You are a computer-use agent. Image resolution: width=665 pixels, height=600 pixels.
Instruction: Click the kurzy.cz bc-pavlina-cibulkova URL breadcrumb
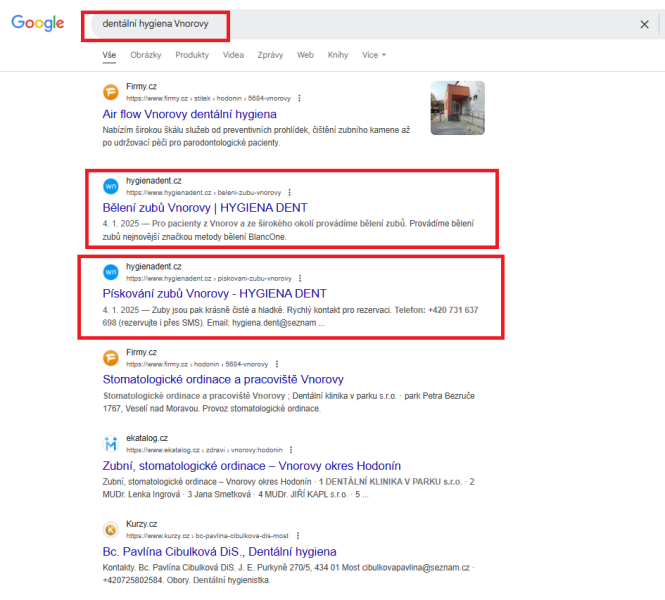pyautogui.click(x=207, y=536)
